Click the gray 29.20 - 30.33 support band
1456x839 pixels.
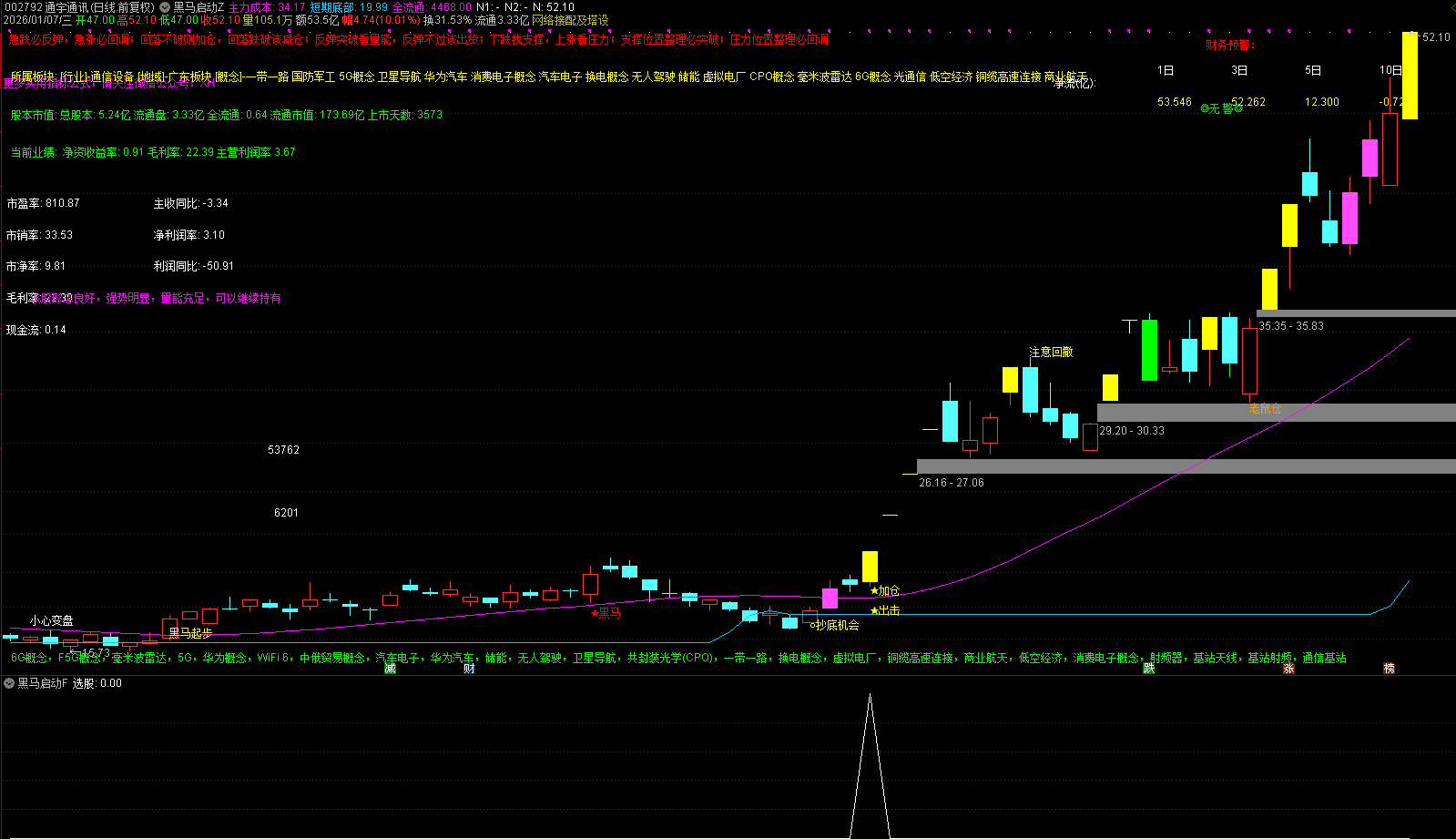coord(1275,413)
